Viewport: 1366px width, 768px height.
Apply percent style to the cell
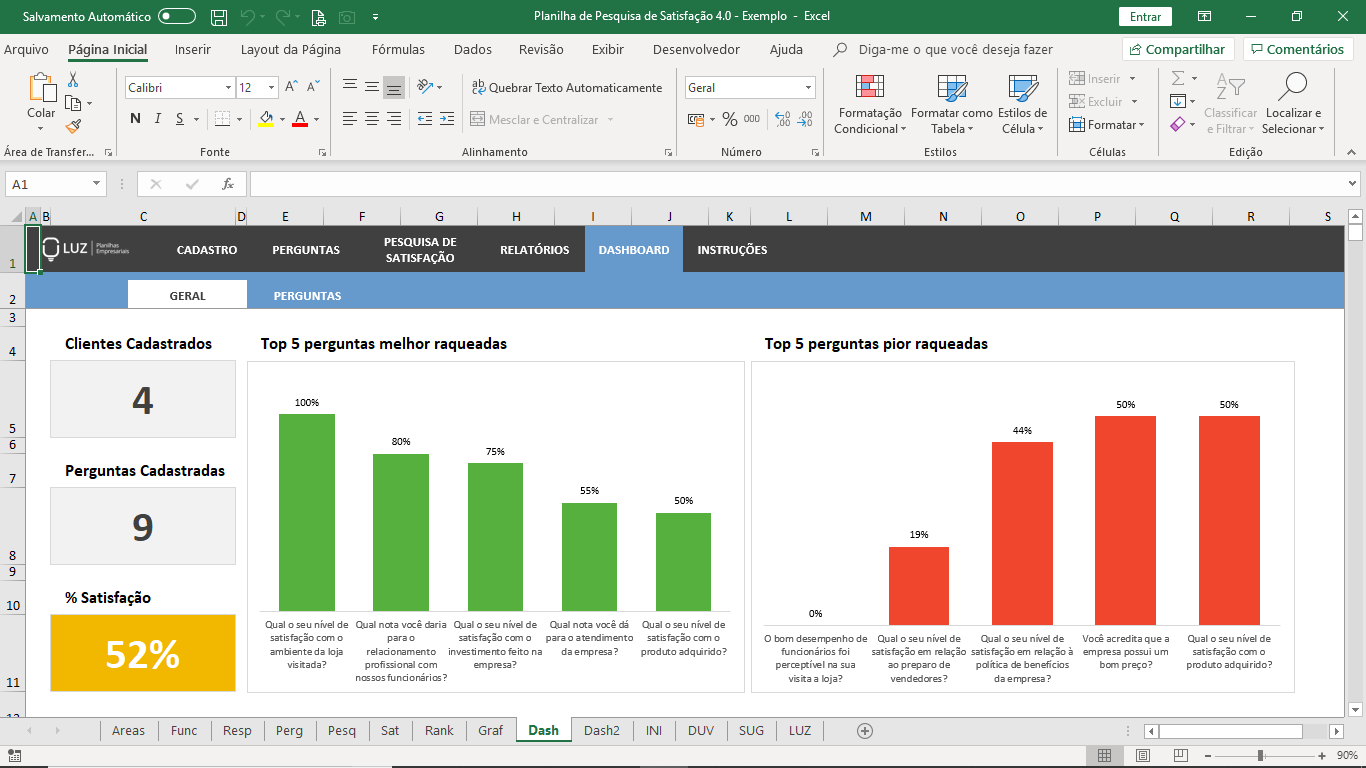(x=730, y=119)
